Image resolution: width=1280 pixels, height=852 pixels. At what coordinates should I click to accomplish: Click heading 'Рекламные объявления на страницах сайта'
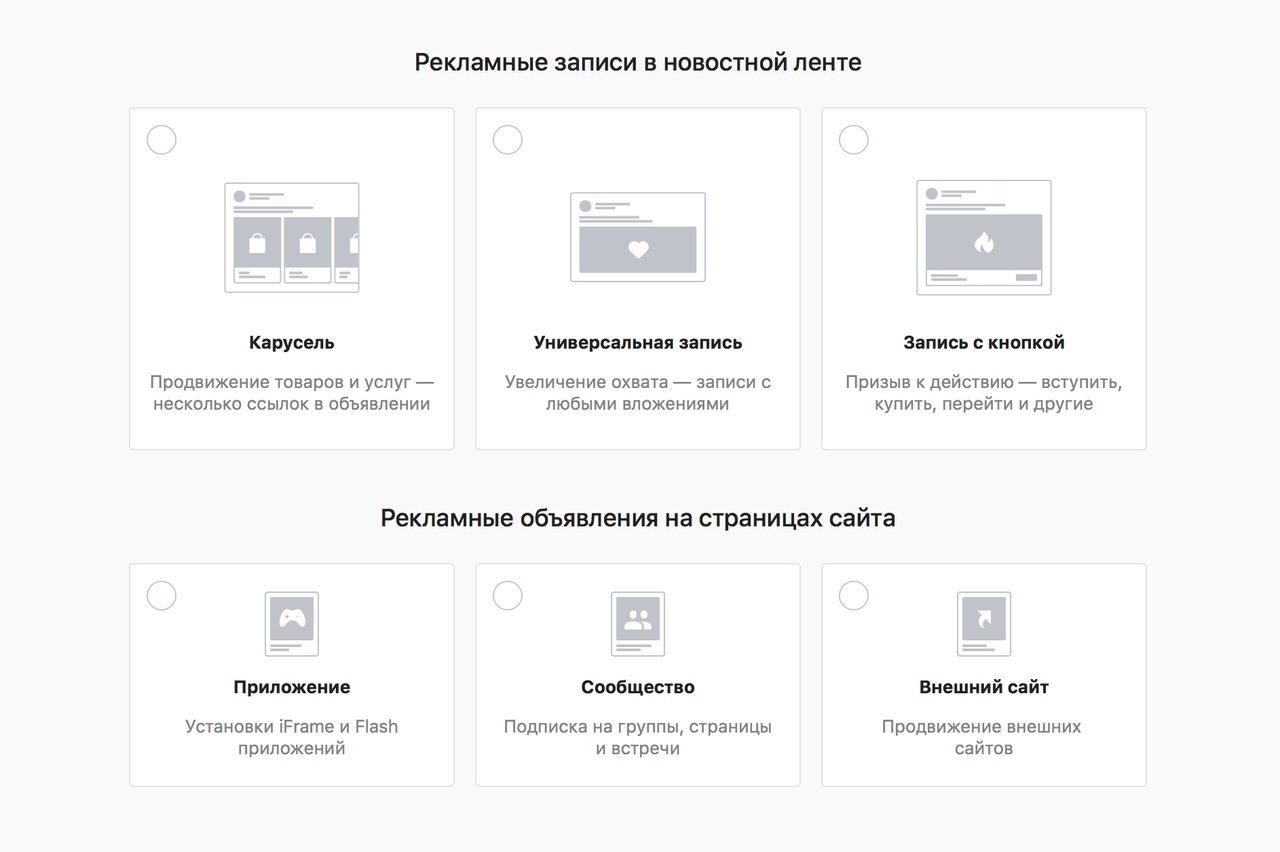point(638,519)
